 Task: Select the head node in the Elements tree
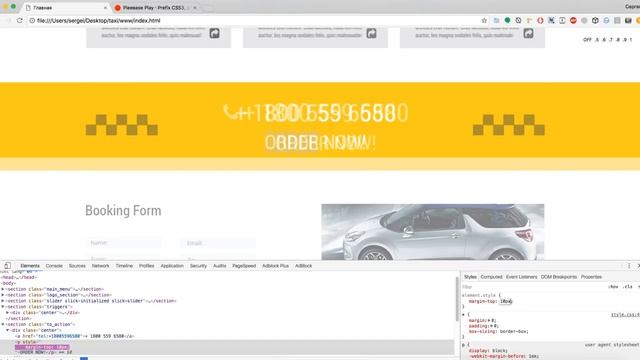pos(19,277)
